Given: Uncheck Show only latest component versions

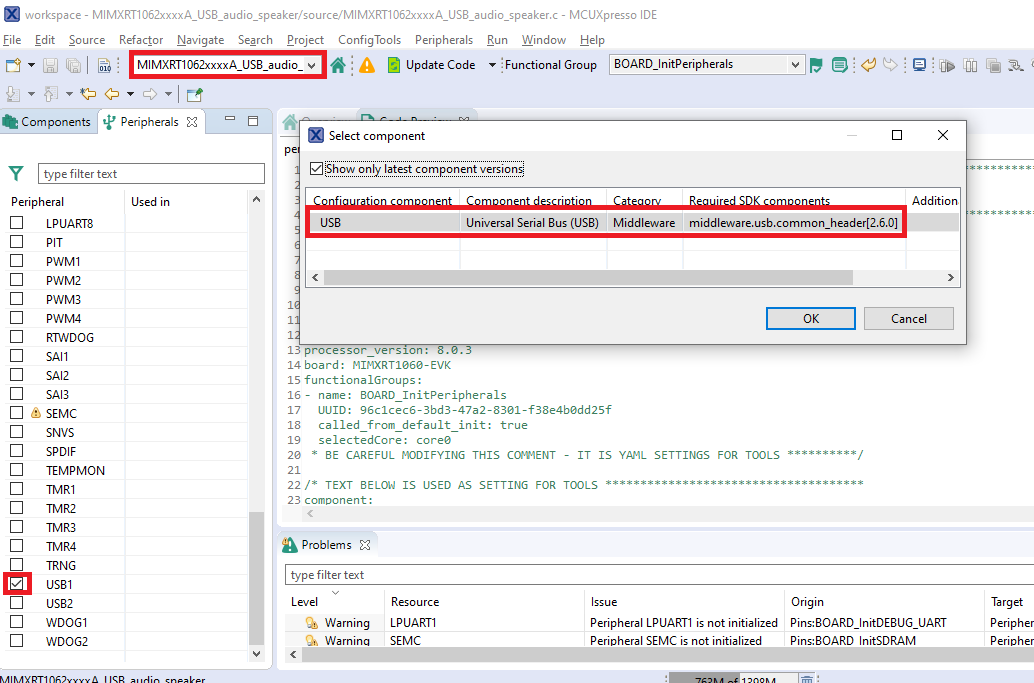Looking at the screenshot, I should (317, 168).
